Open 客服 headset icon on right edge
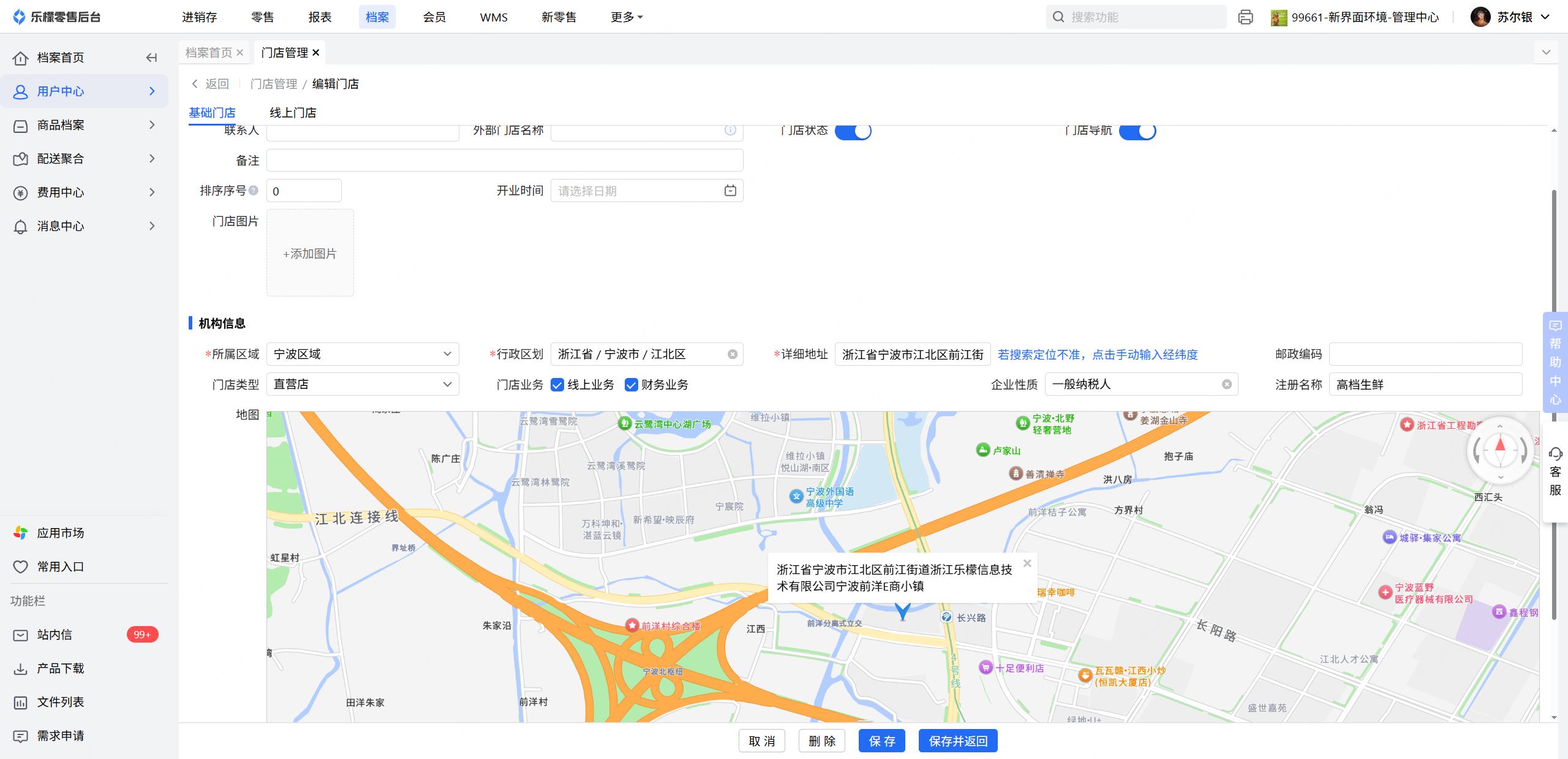 pos(1555,454)
